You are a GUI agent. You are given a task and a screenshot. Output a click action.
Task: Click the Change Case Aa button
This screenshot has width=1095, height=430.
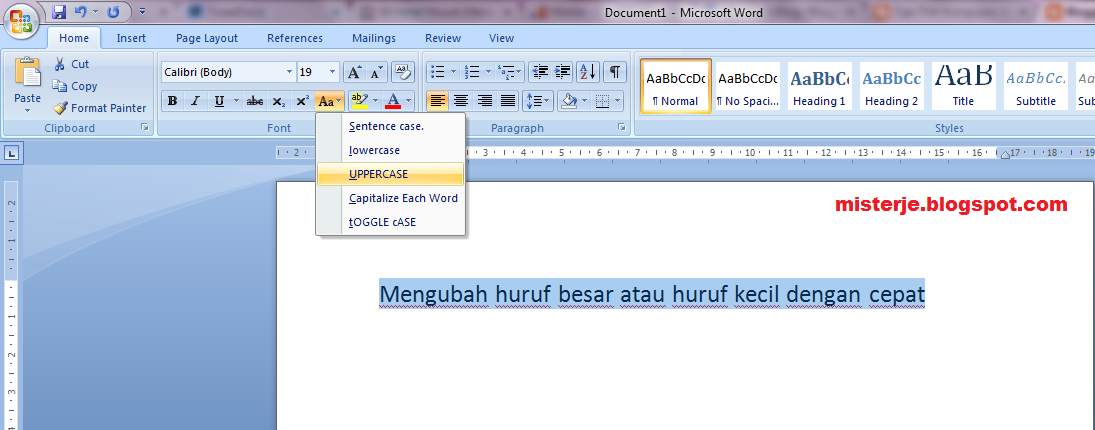click(x=330, y=101)
